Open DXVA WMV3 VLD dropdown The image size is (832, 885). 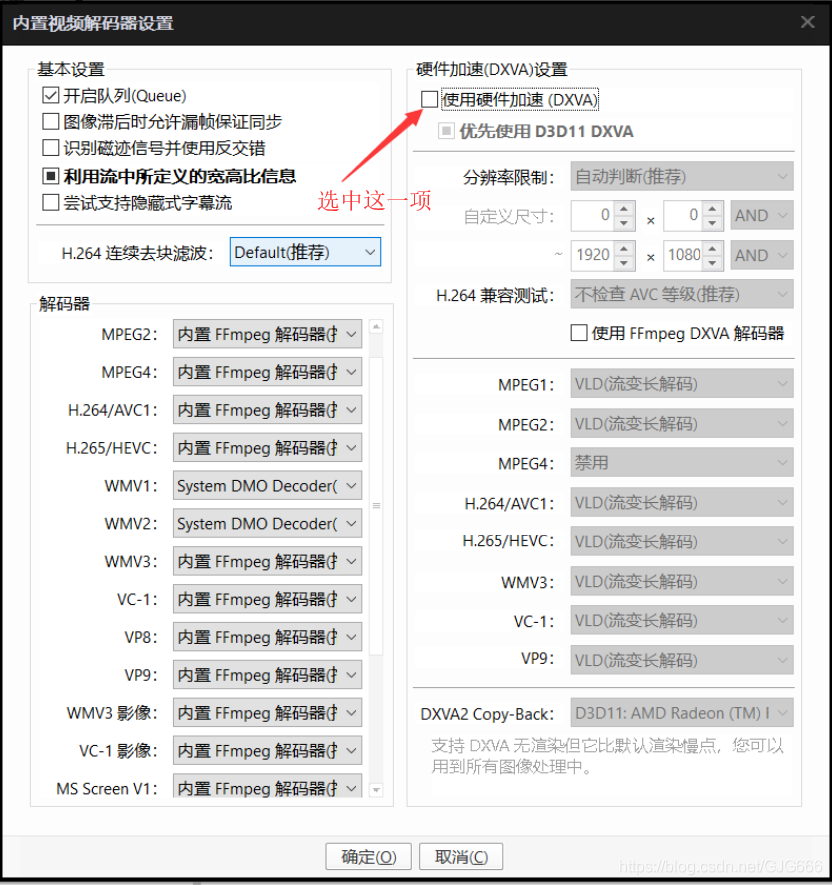pos(682,581)
